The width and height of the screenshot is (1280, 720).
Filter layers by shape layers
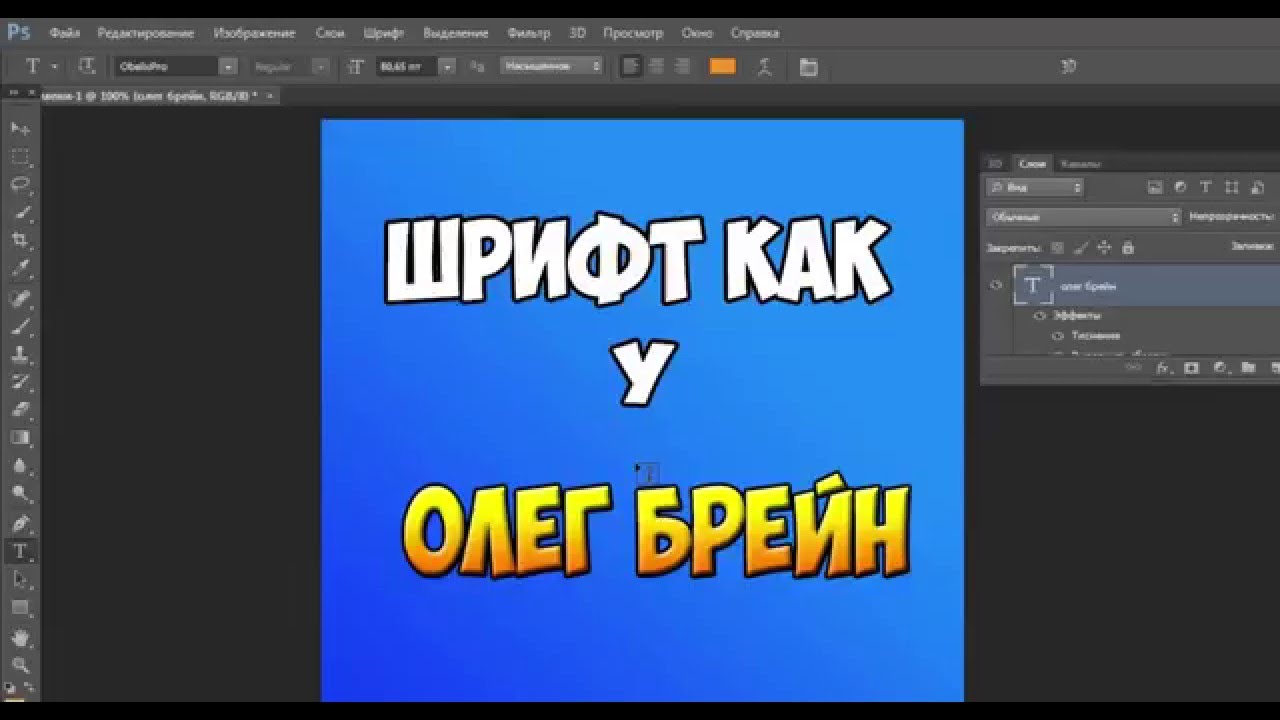pyautogui.click(x=1232, y=187)
